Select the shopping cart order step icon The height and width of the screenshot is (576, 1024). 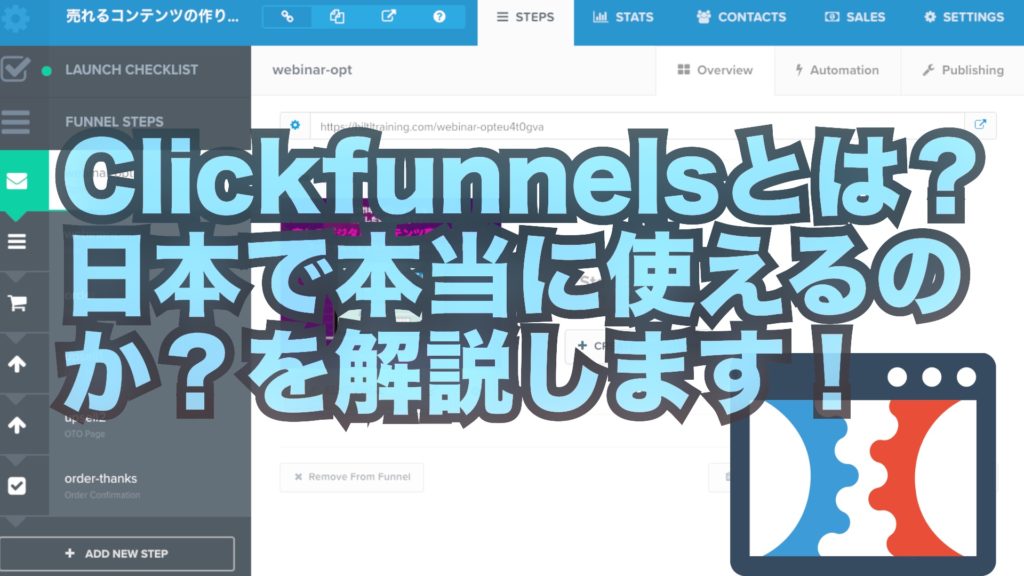17,302
